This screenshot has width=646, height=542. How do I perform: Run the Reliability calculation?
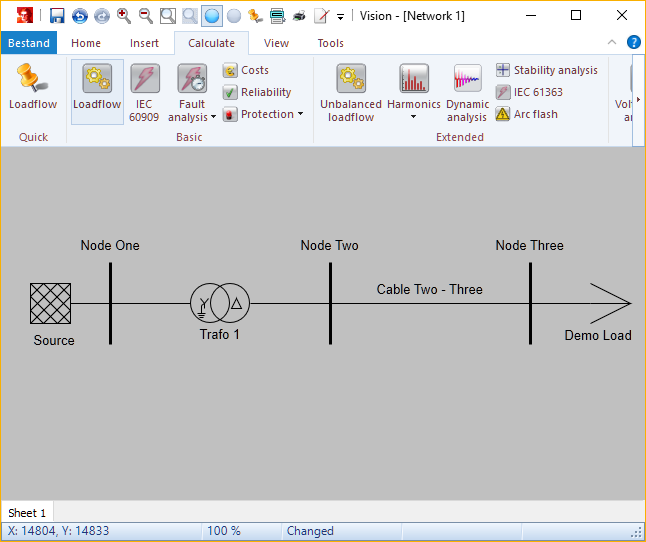(257, 92)
